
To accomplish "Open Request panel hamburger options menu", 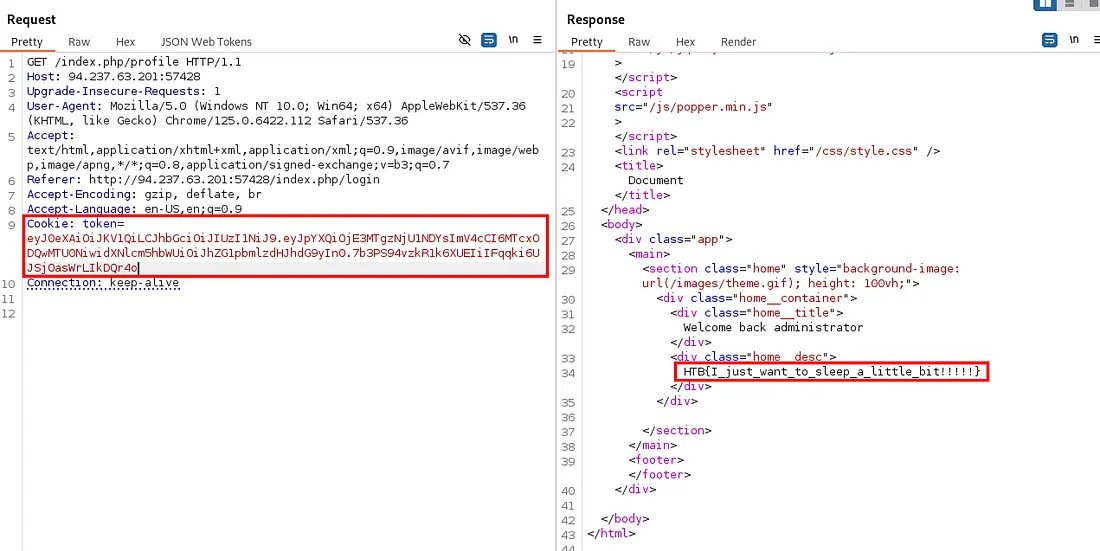I will (x=537, y=40).
